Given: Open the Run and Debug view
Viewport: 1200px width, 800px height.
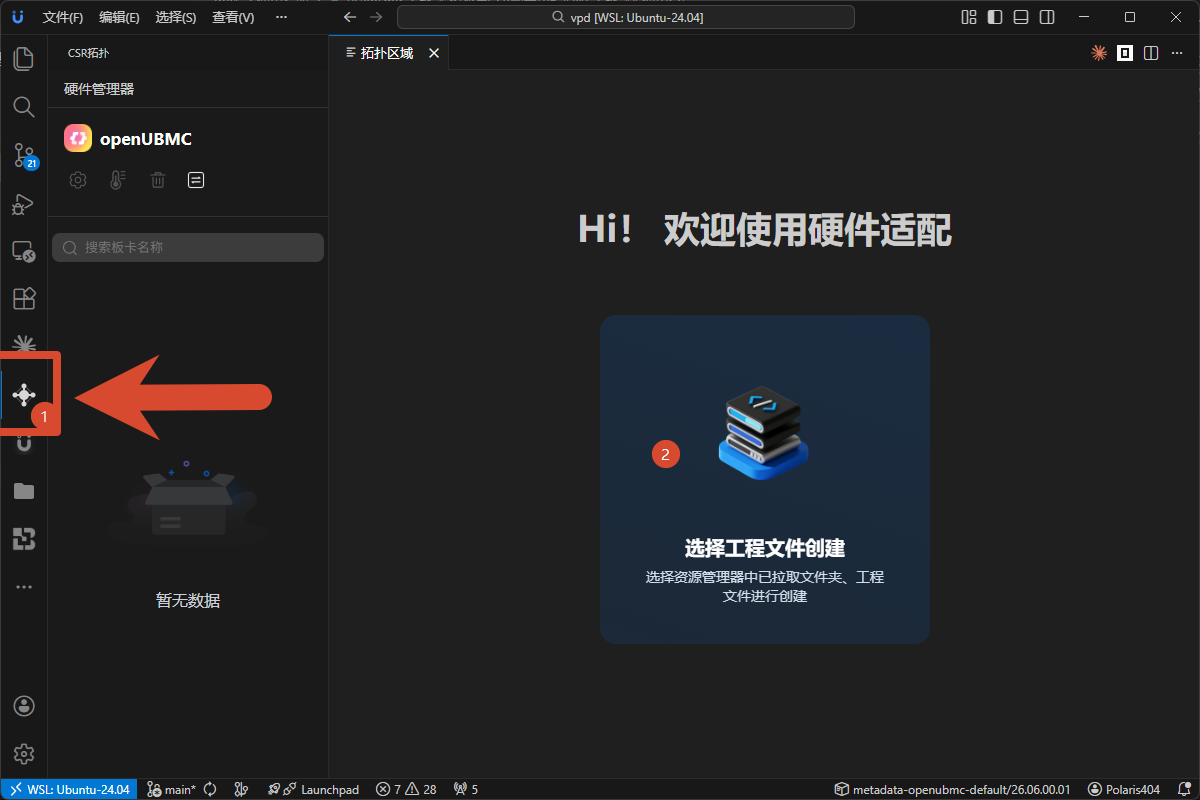Looking at the screenshot, I should tap(23, 203).
